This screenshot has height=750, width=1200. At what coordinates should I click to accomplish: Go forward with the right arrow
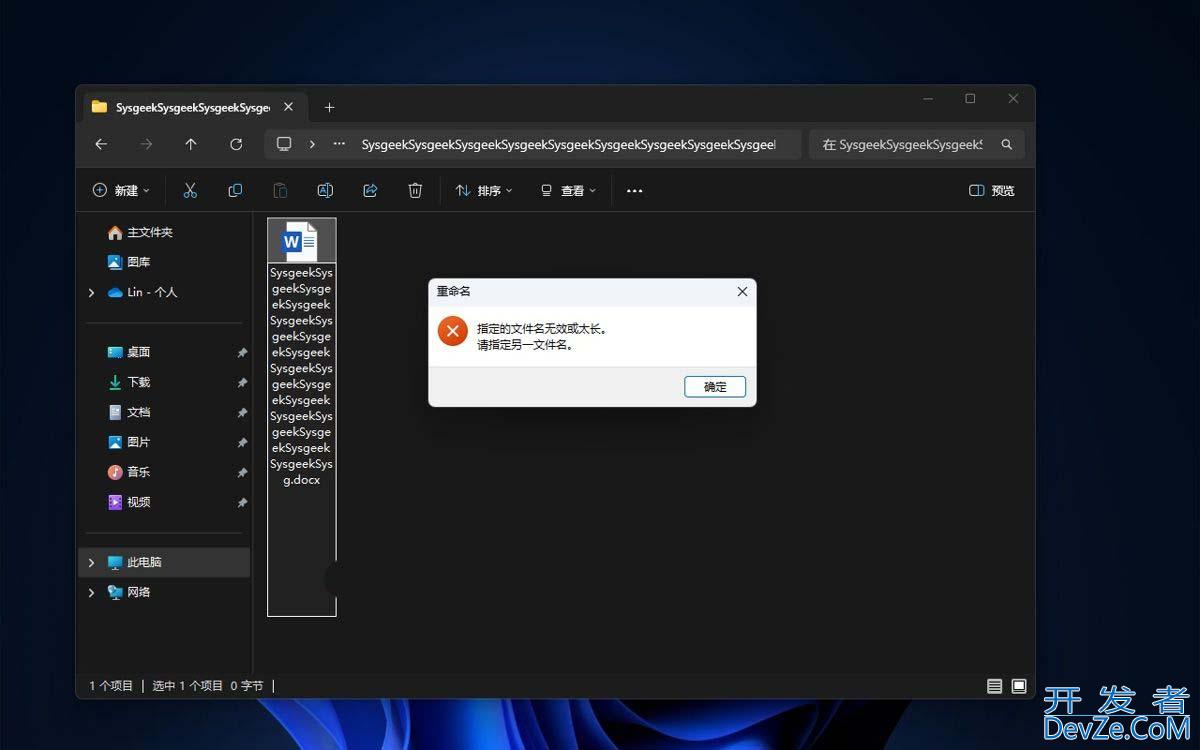pyautogui.click(x=146, y=144)
